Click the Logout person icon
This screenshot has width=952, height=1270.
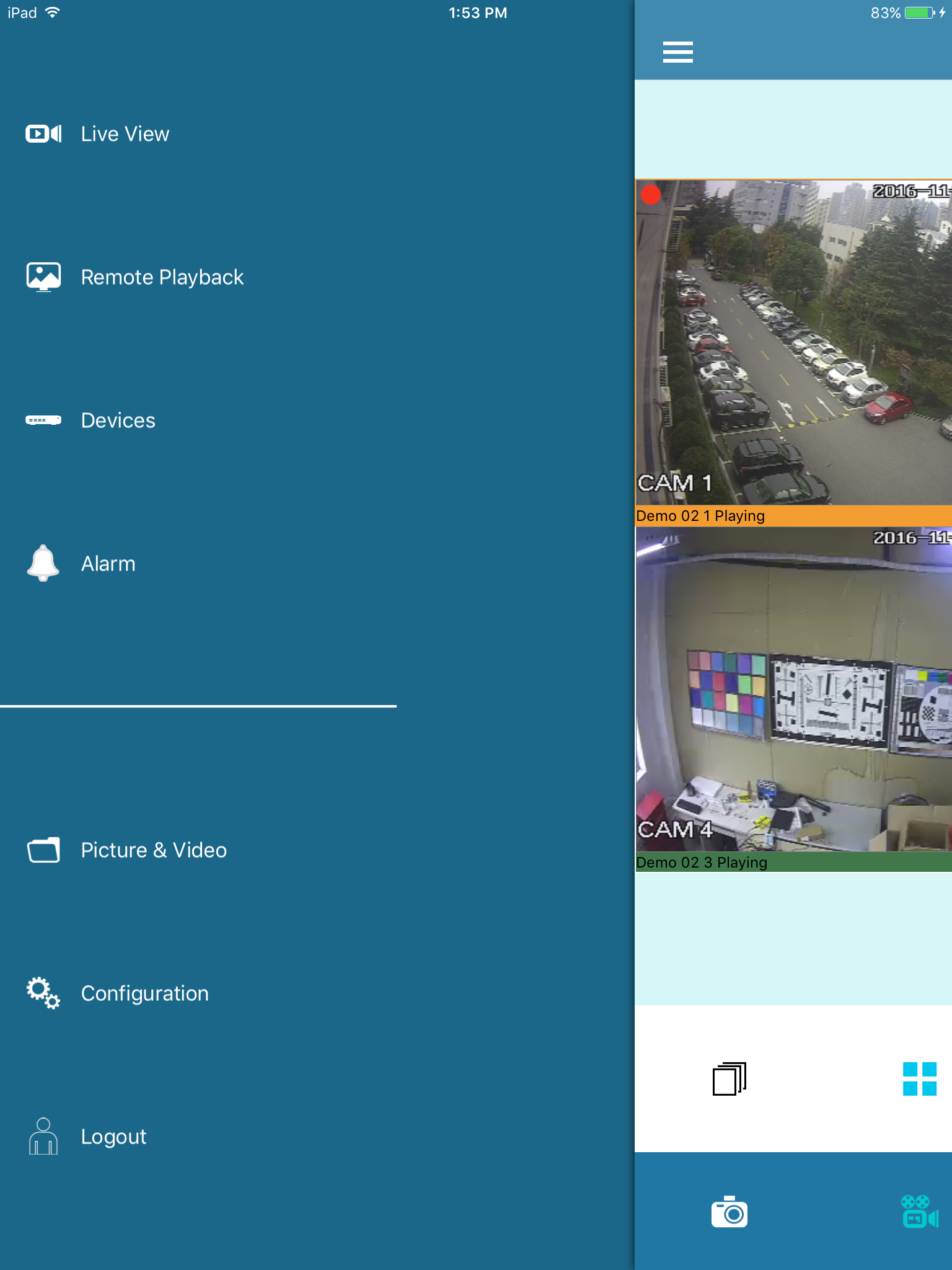tap(43, 1136)
